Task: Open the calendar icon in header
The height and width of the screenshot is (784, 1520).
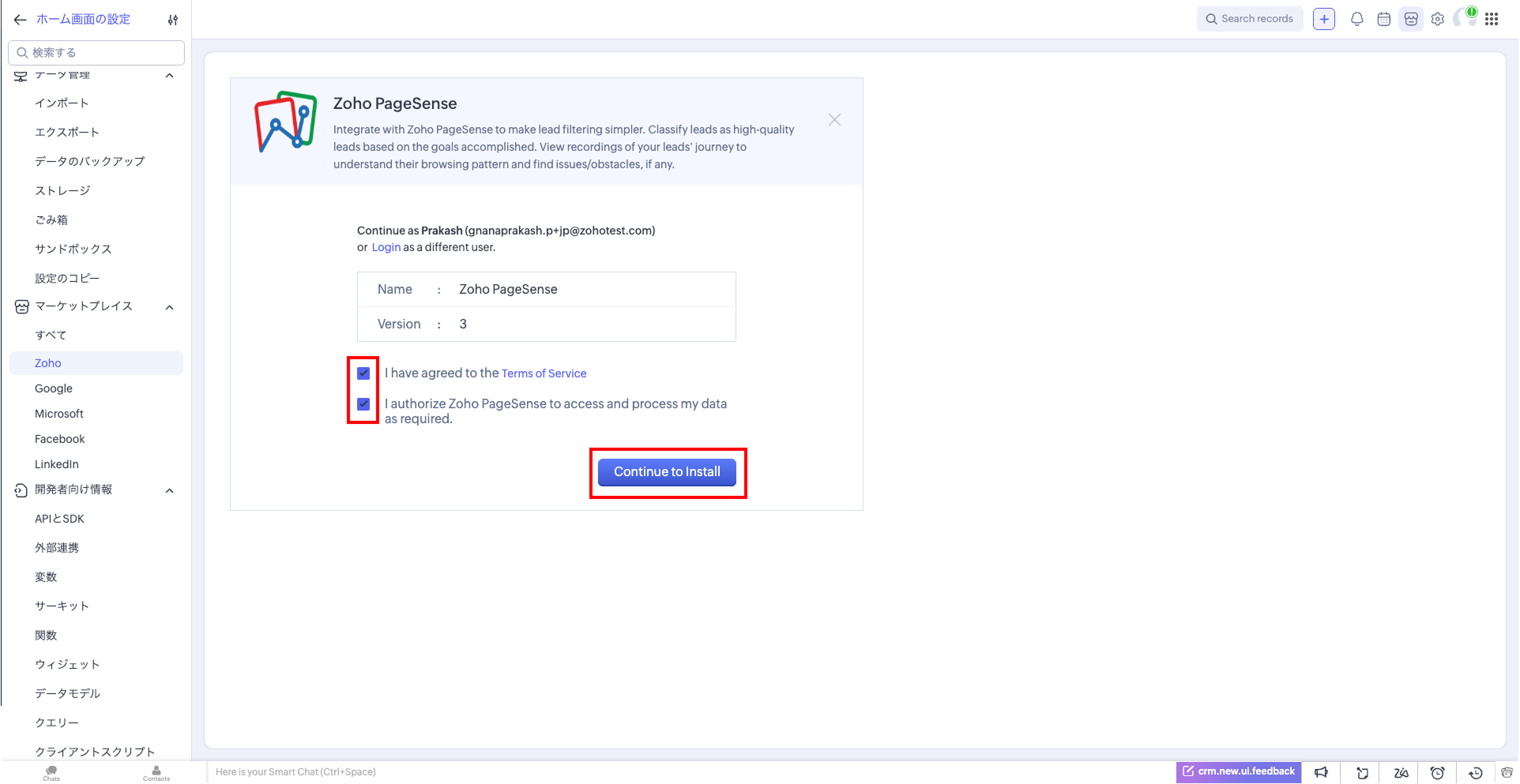Action: point(1383,19)
